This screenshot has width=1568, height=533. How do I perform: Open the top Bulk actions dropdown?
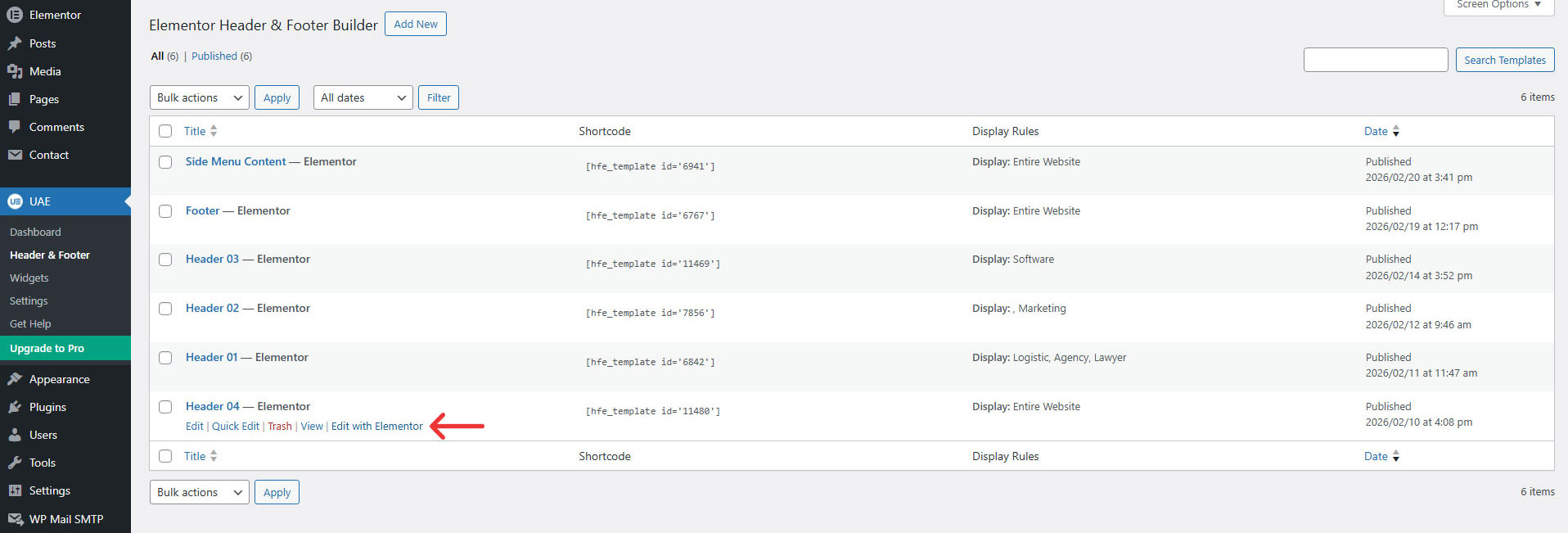click(199, 97)
